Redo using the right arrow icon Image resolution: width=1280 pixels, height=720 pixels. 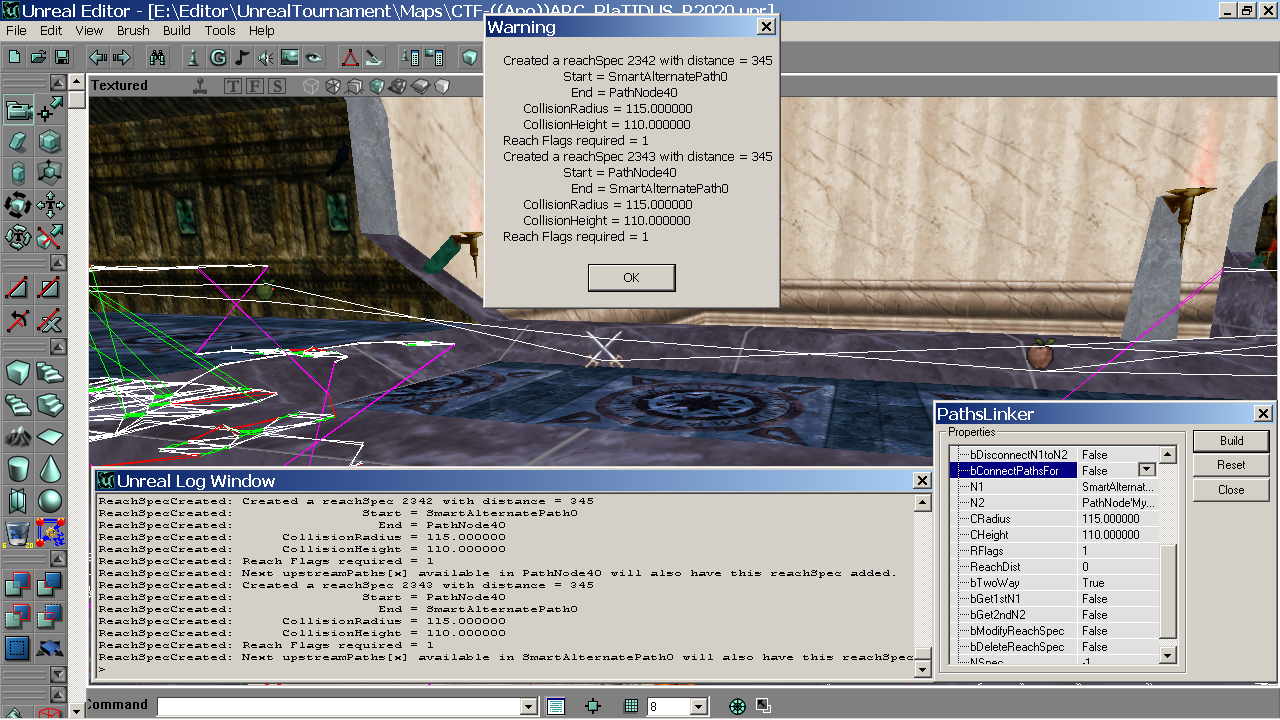coord(121,57)
